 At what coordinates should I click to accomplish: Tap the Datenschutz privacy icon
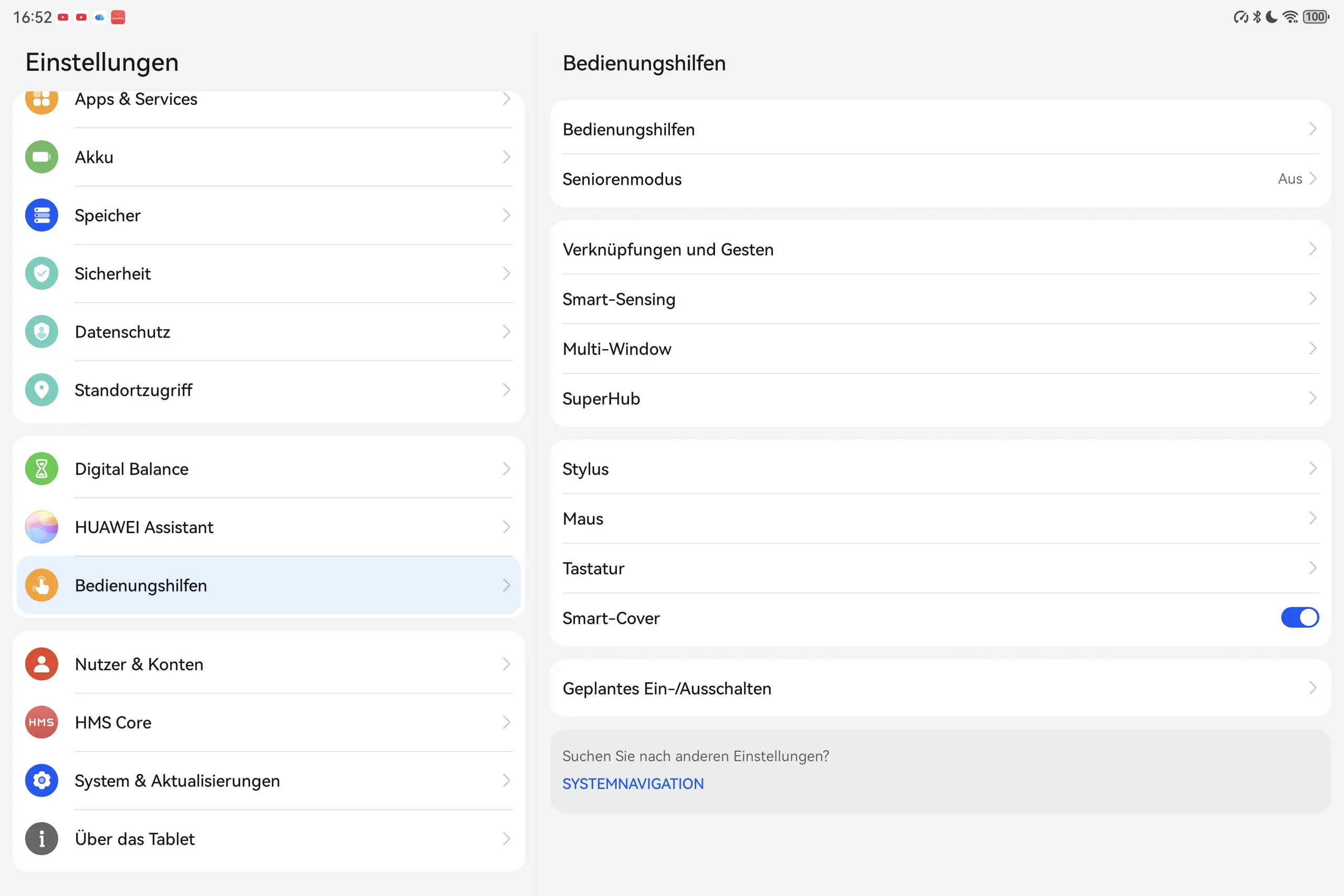41,332
